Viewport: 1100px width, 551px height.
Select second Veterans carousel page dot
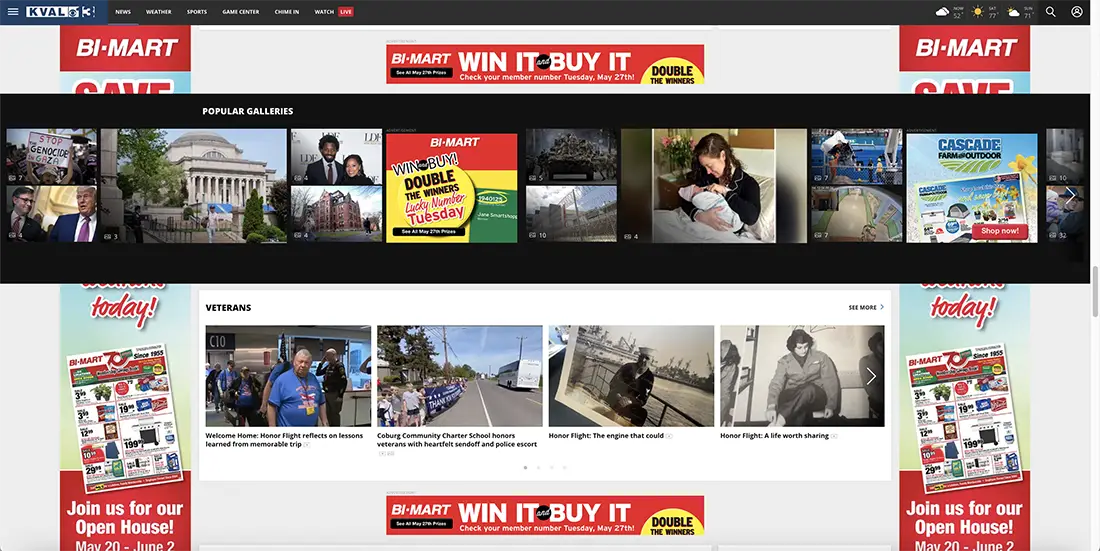coord(538,467)
